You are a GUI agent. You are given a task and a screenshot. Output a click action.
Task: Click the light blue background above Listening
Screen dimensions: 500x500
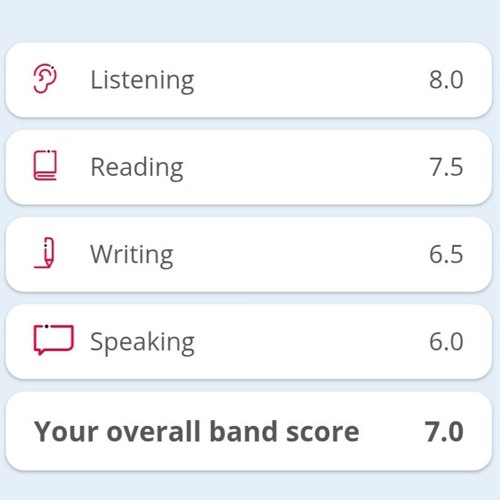coord(250,20)
